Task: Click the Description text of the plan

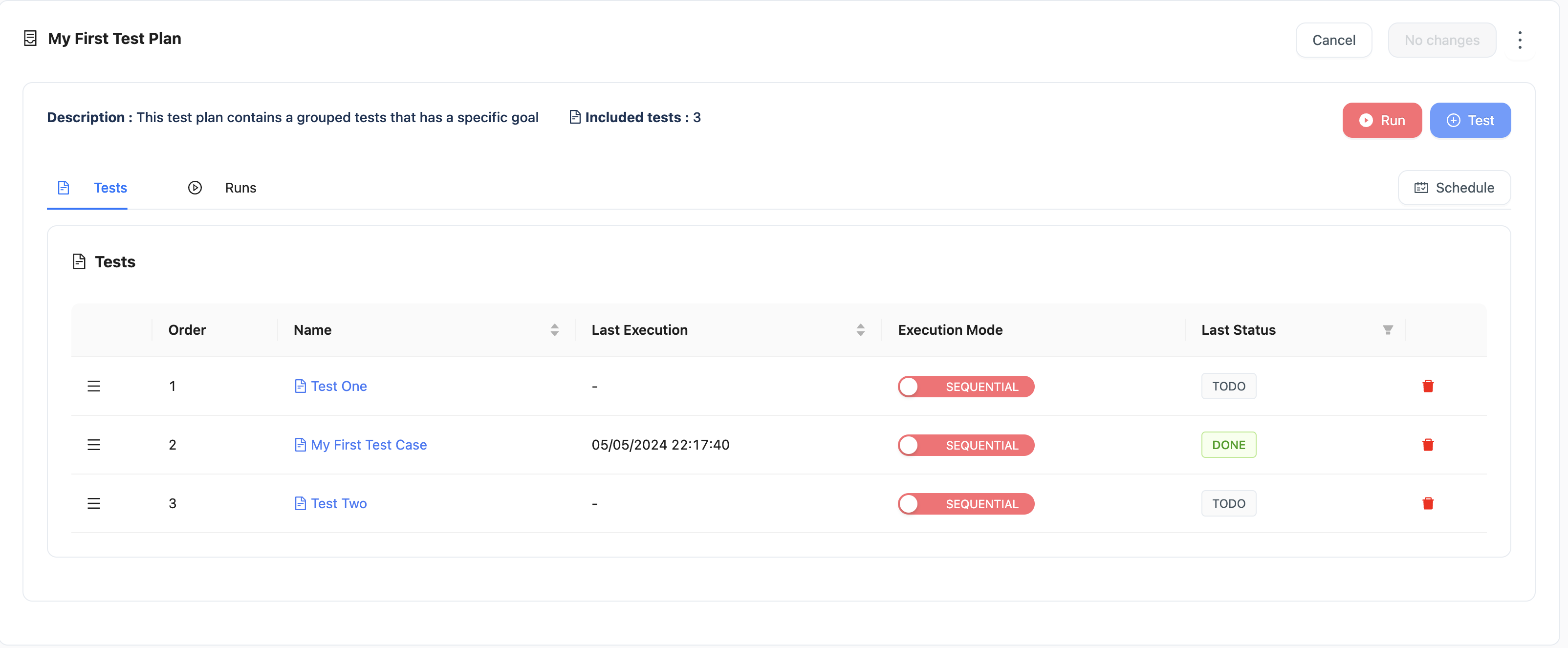Action: (x=293, y=117)
